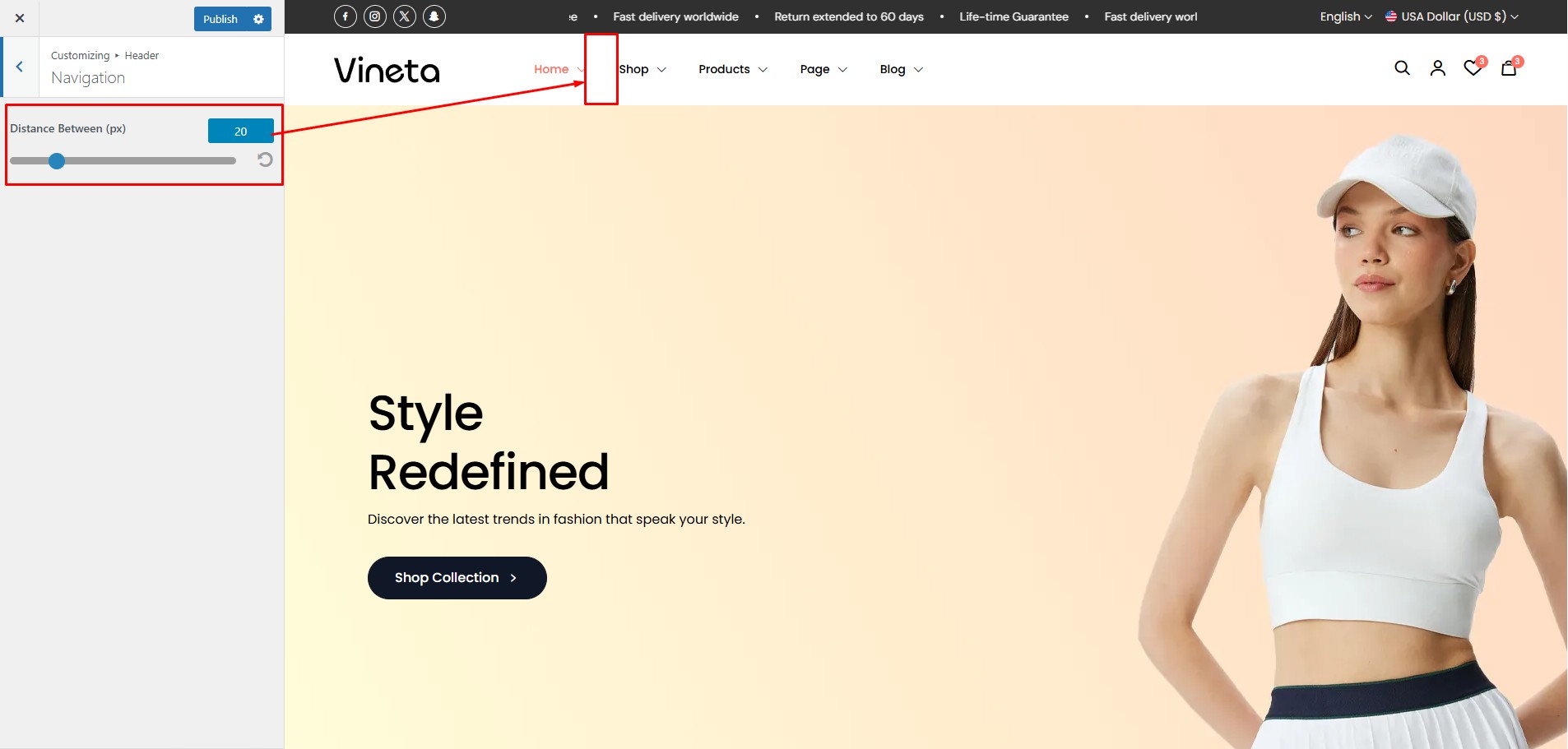Click 'Return extended to 60 days' text
Screen dimensions: 1568x749
pos(849,16)
